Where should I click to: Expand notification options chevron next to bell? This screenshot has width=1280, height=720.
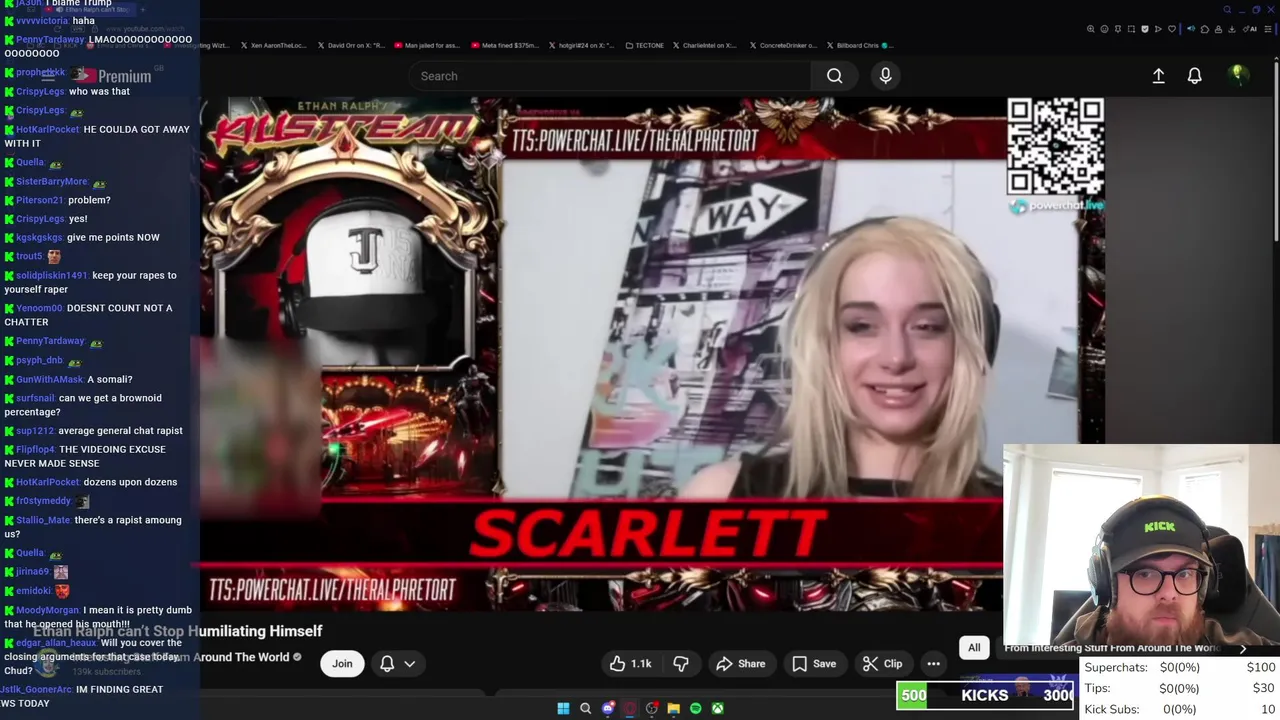coord(409,663)
